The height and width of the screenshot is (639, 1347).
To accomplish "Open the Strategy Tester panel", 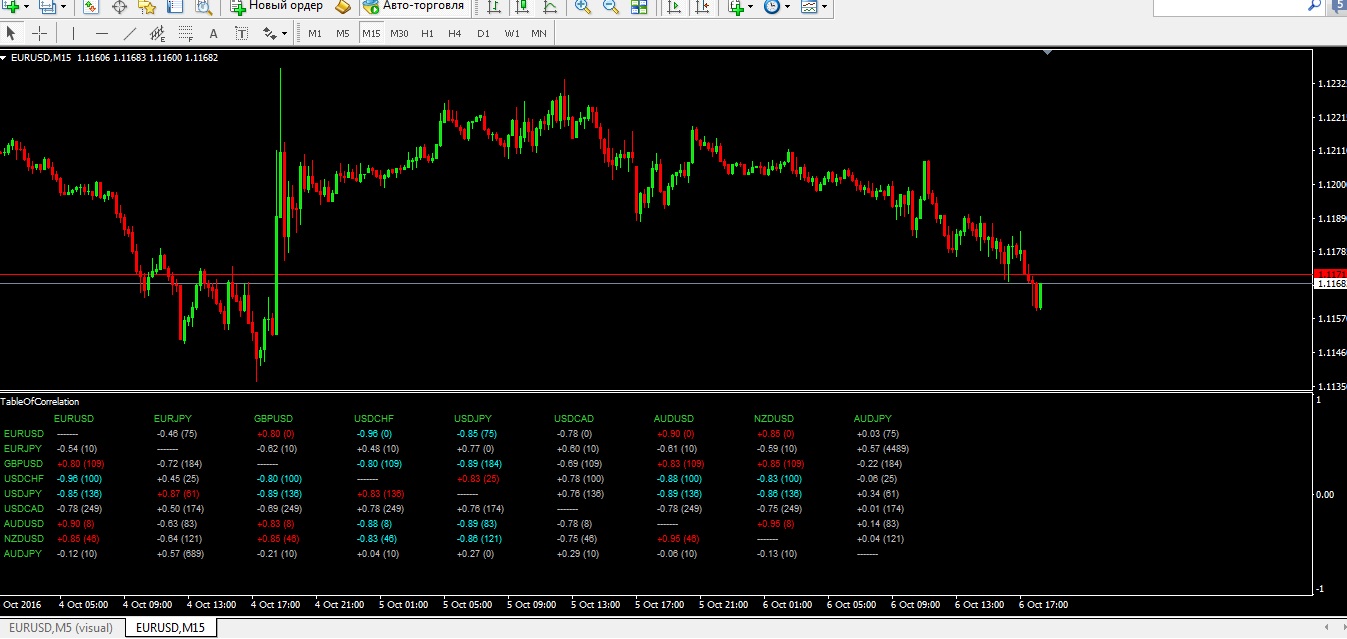I will coord(203,7).
